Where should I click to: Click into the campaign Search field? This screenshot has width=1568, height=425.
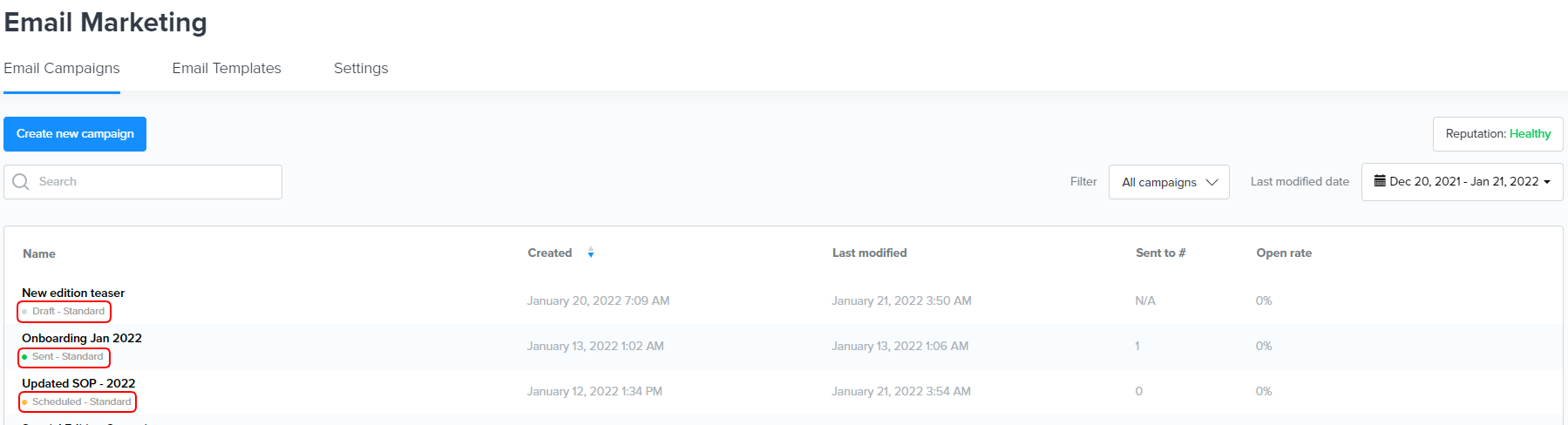(157, 182)
